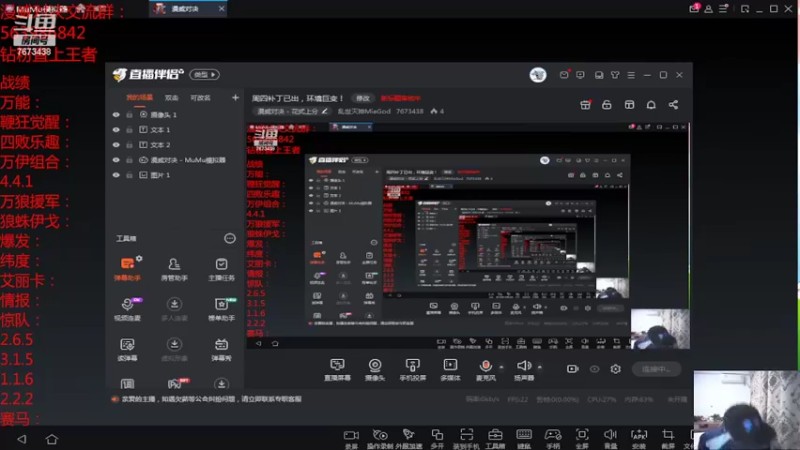
Task: Expand speaker options arrow
Action: point(540,367)
